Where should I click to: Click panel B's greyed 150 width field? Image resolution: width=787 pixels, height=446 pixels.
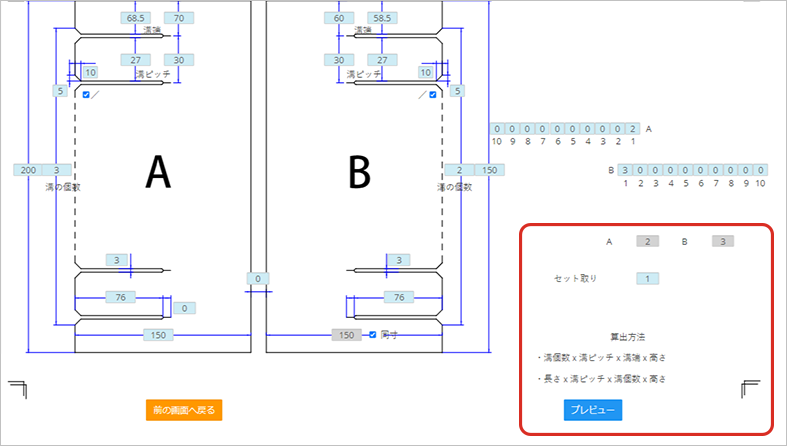click(347, 335)
